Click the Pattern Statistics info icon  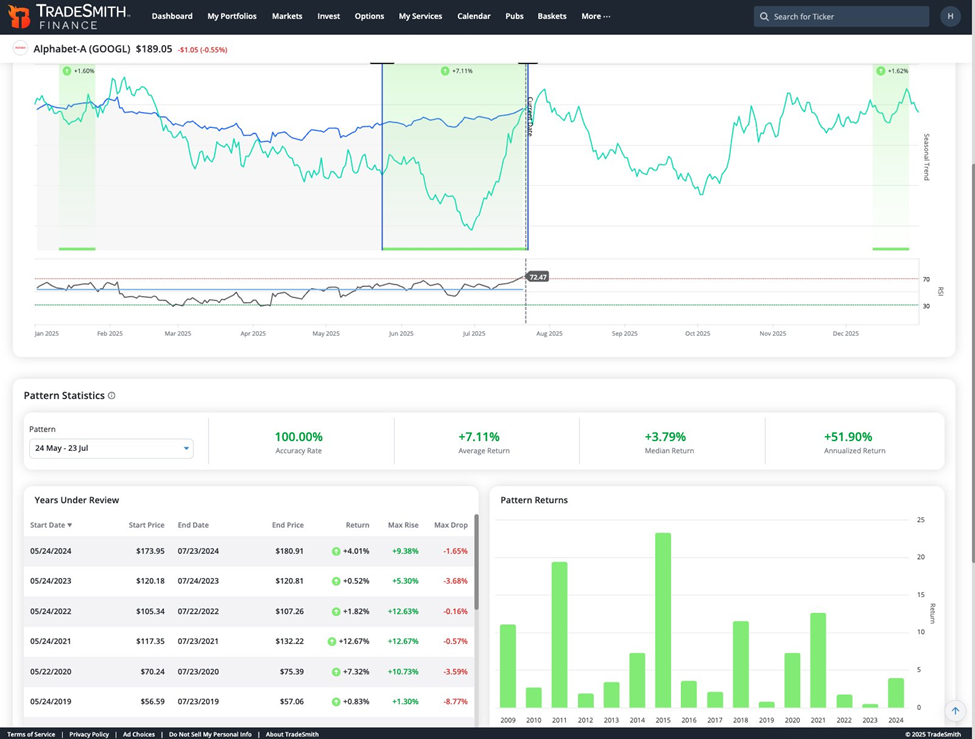pyautogui.click(x=111, y=396)
